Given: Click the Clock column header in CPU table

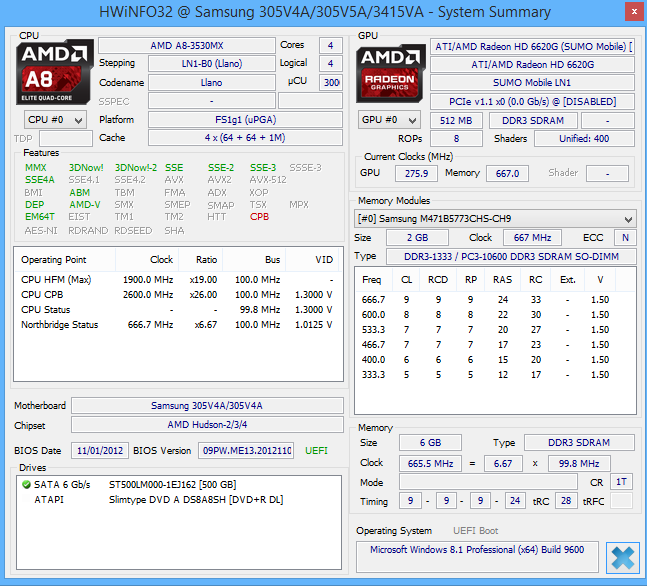Looking at the screenshot, I should [x=147, y=260].
